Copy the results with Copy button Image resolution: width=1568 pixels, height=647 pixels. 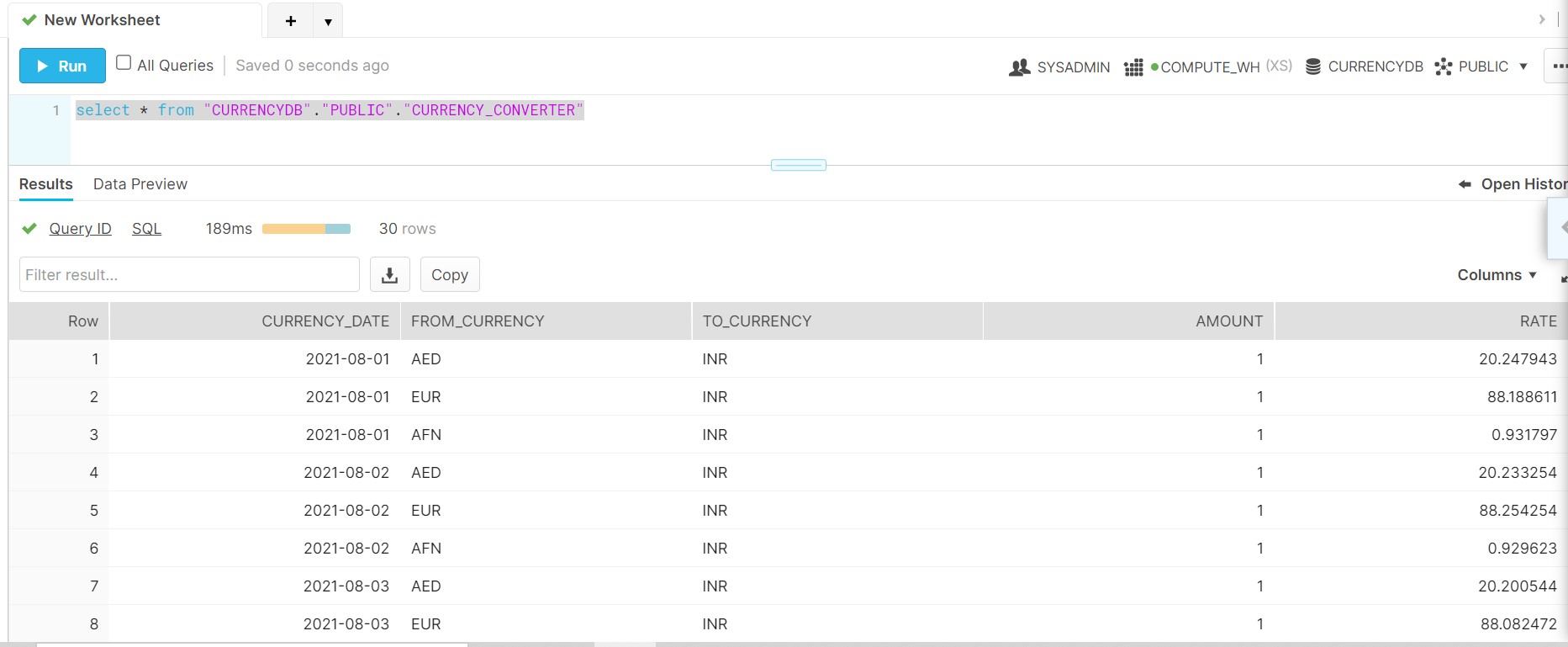coord(450,275)
